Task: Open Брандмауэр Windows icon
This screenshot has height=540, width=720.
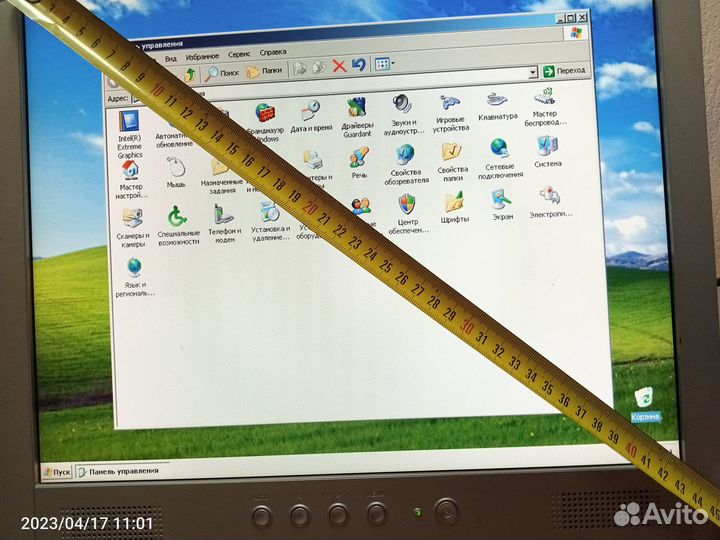Action: click(265, 122)
